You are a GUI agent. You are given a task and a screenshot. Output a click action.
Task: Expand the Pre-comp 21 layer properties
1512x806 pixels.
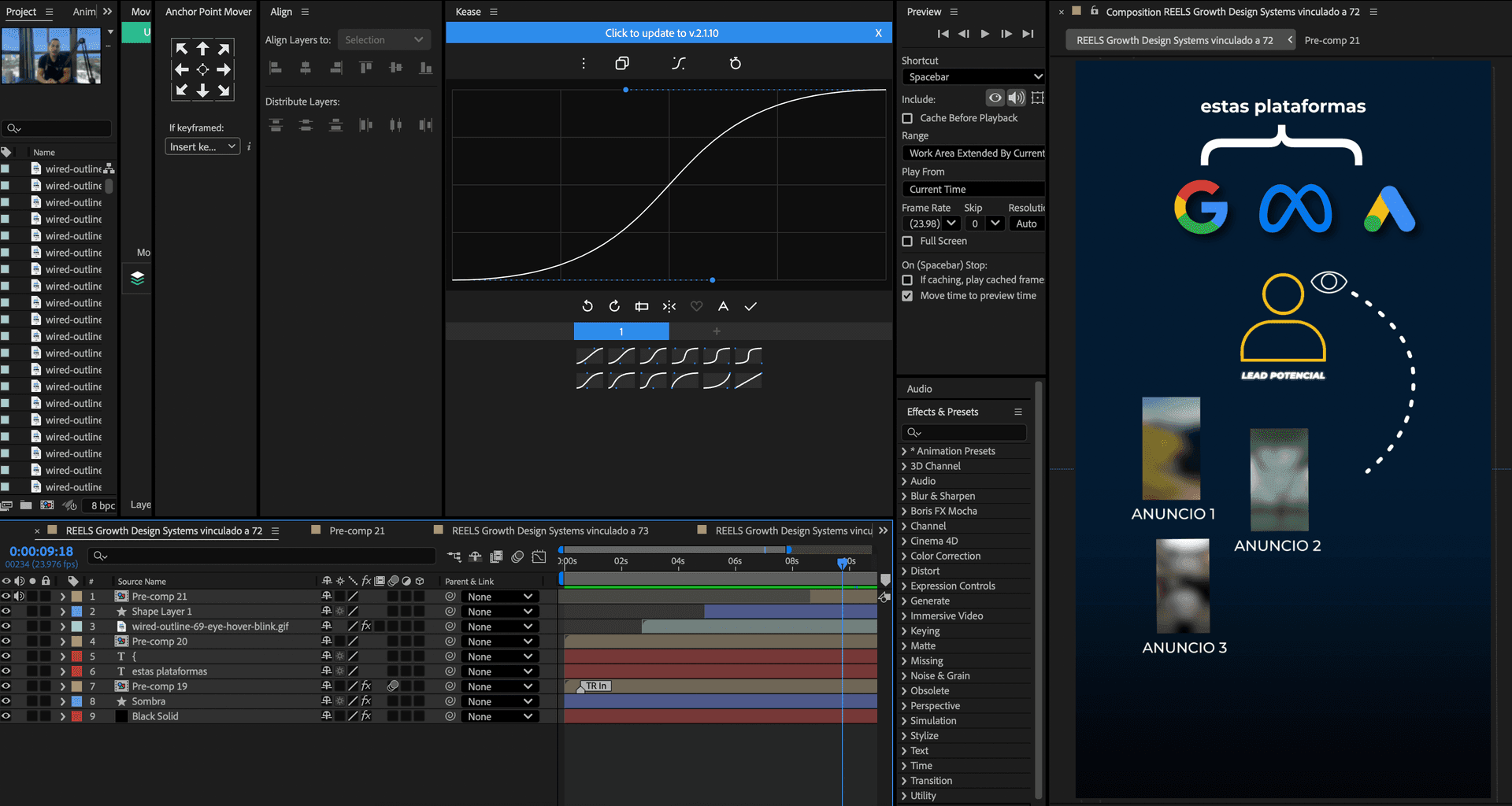click(62, 597)
